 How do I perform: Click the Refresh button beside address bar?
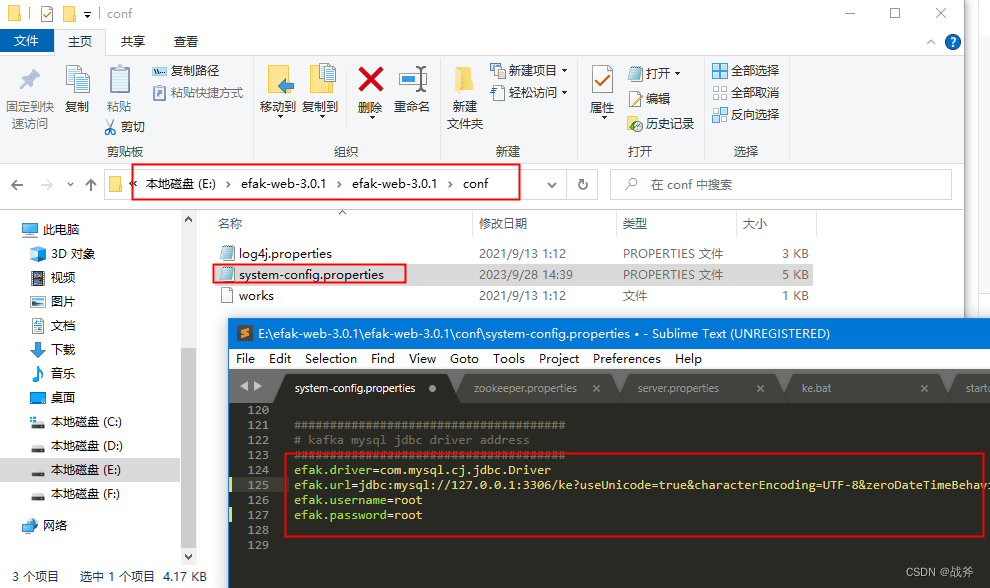pos(583,184)
